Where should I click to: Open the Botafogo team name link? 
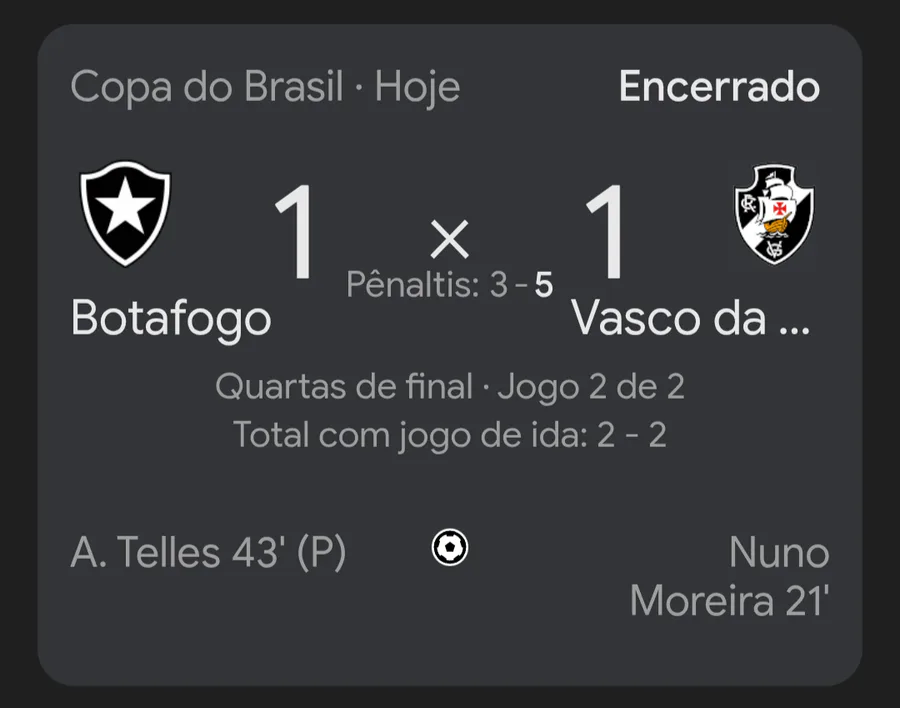pyautogui.click(x=171, y=319)
